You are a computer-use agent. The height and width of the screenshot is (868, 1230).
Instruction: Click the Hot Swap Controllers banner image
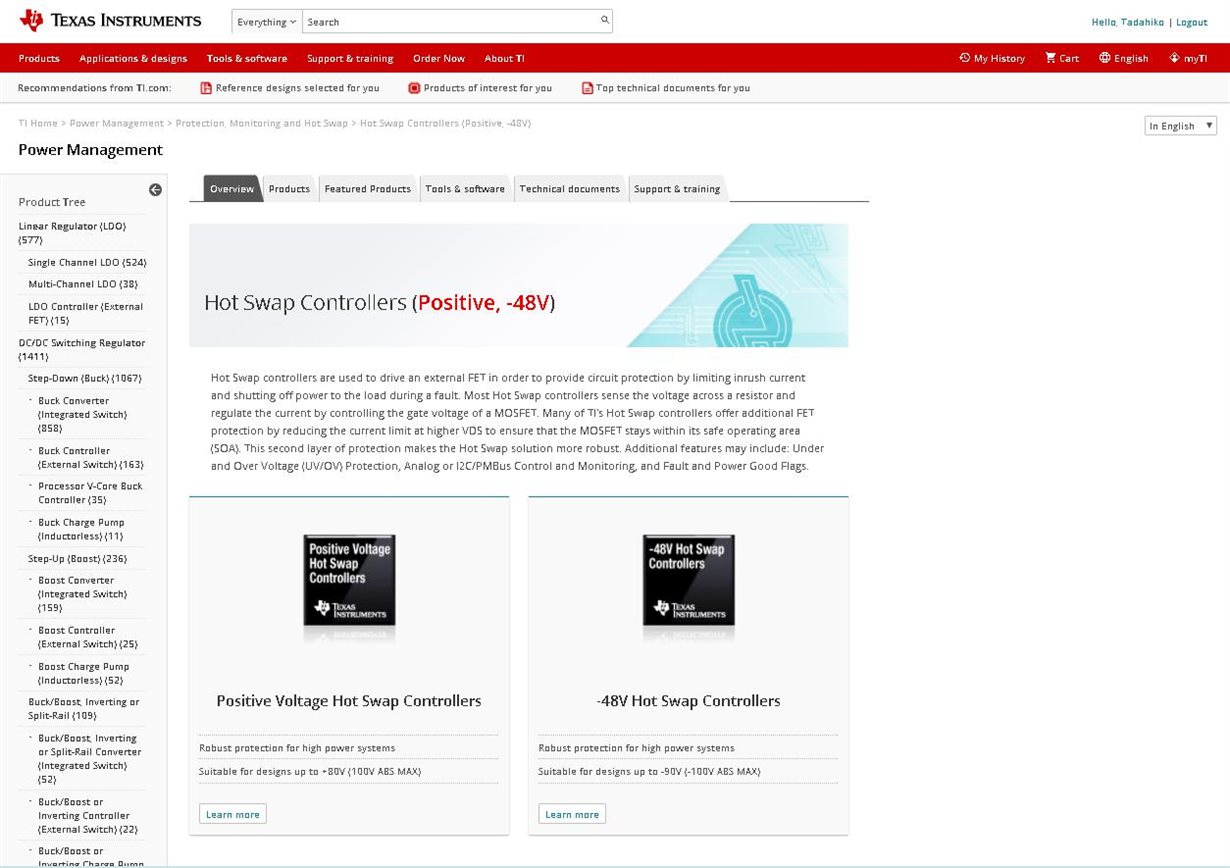coord(519,286)
